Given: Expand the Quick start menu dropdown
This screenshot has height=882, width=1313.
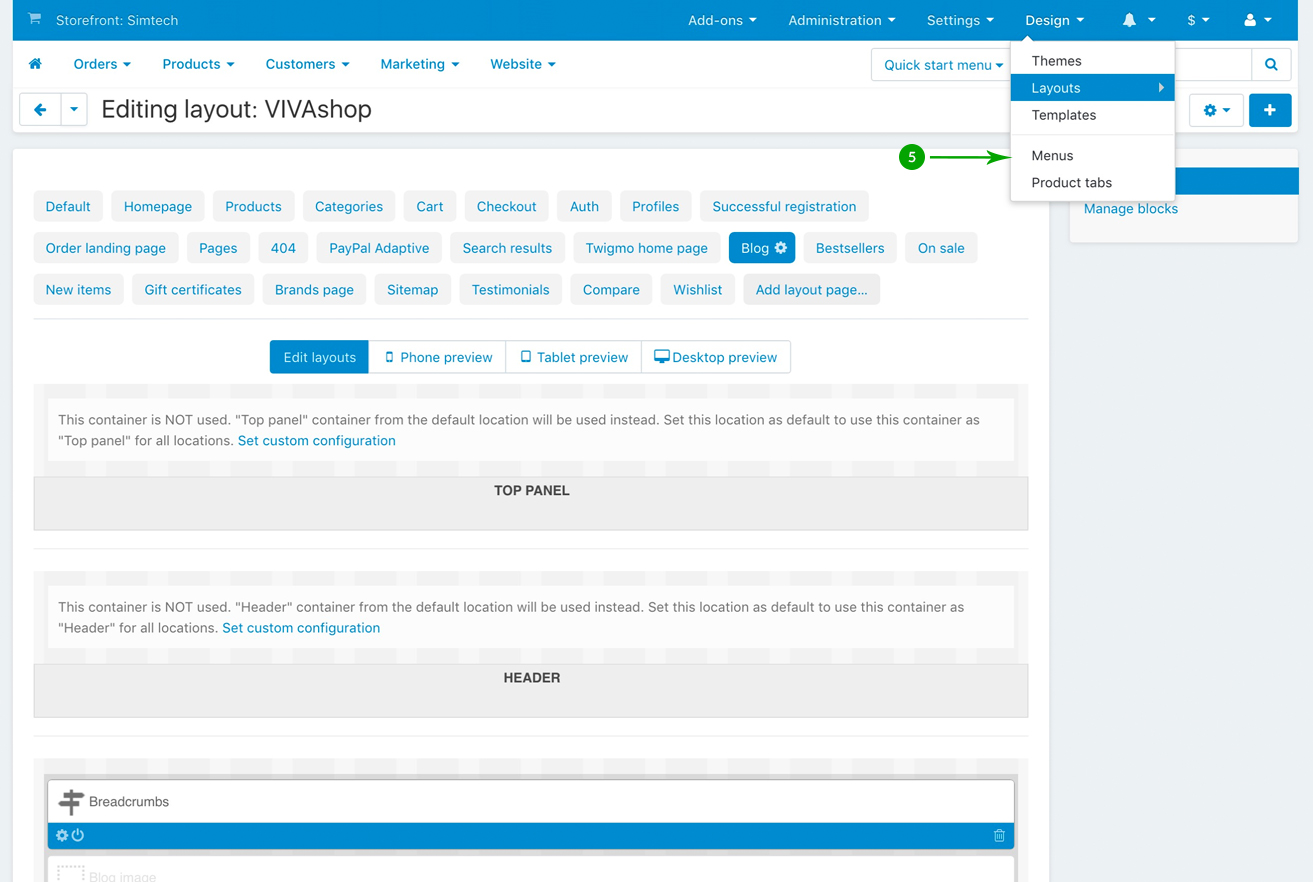Looking at the screenshot, I should tap(942, 65).
